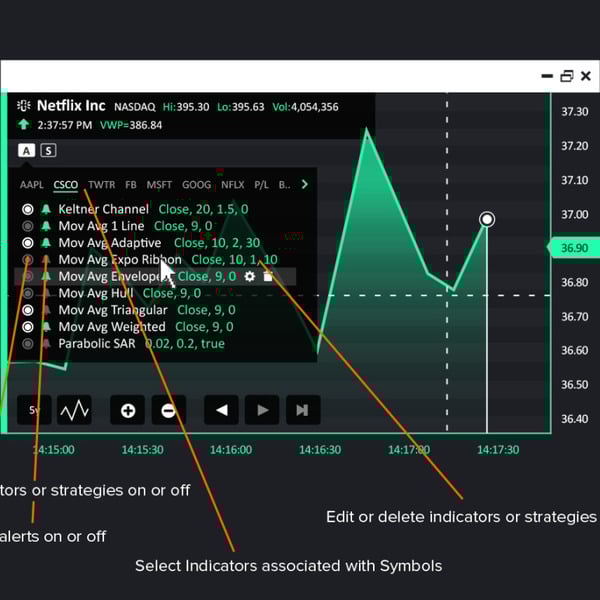Screen dimensions: 600x600
Task: Step chart back with left arrow
Action: [x=222, y=410]
